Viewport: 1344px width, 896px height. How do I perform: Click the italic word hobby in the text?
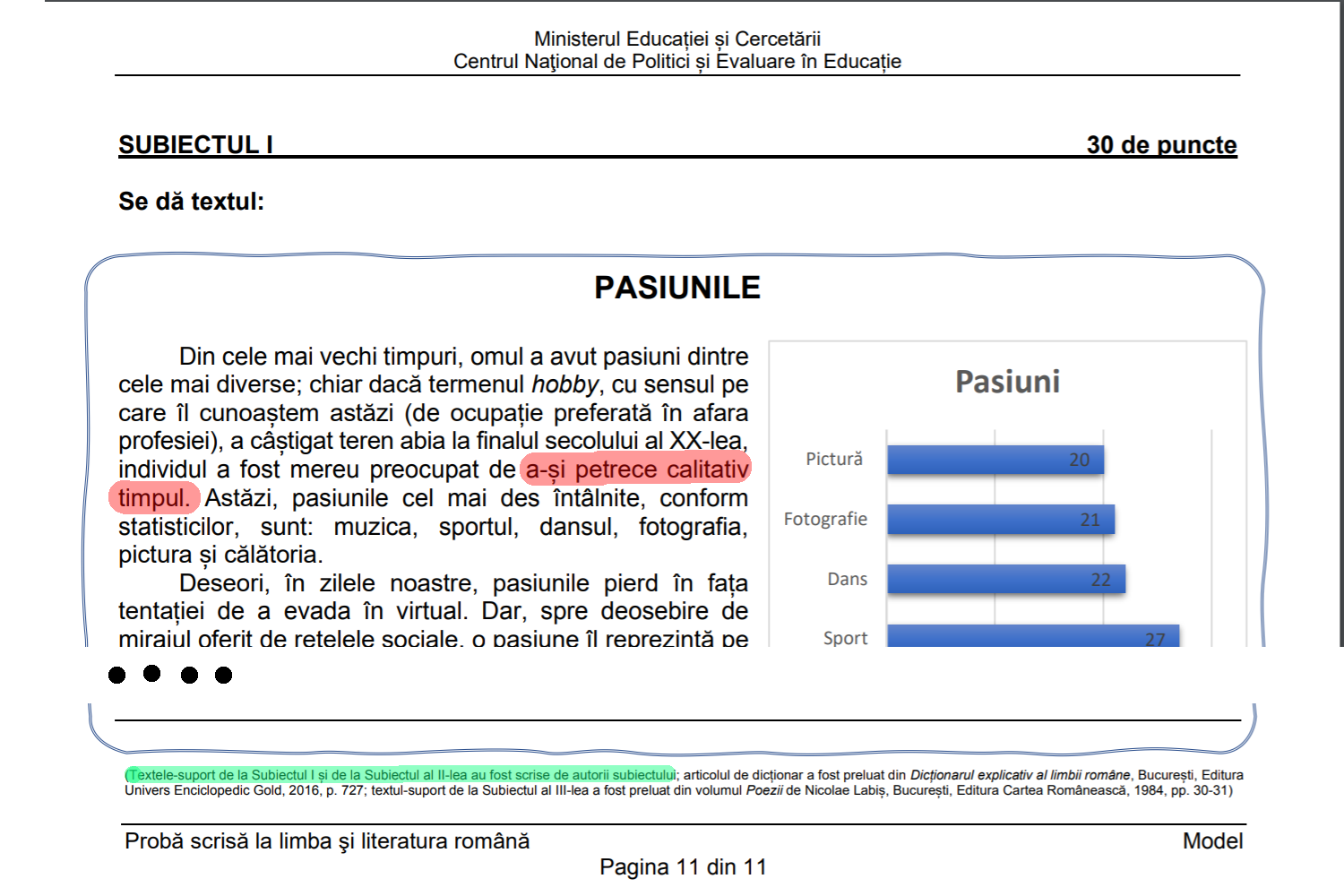(564, 384)
